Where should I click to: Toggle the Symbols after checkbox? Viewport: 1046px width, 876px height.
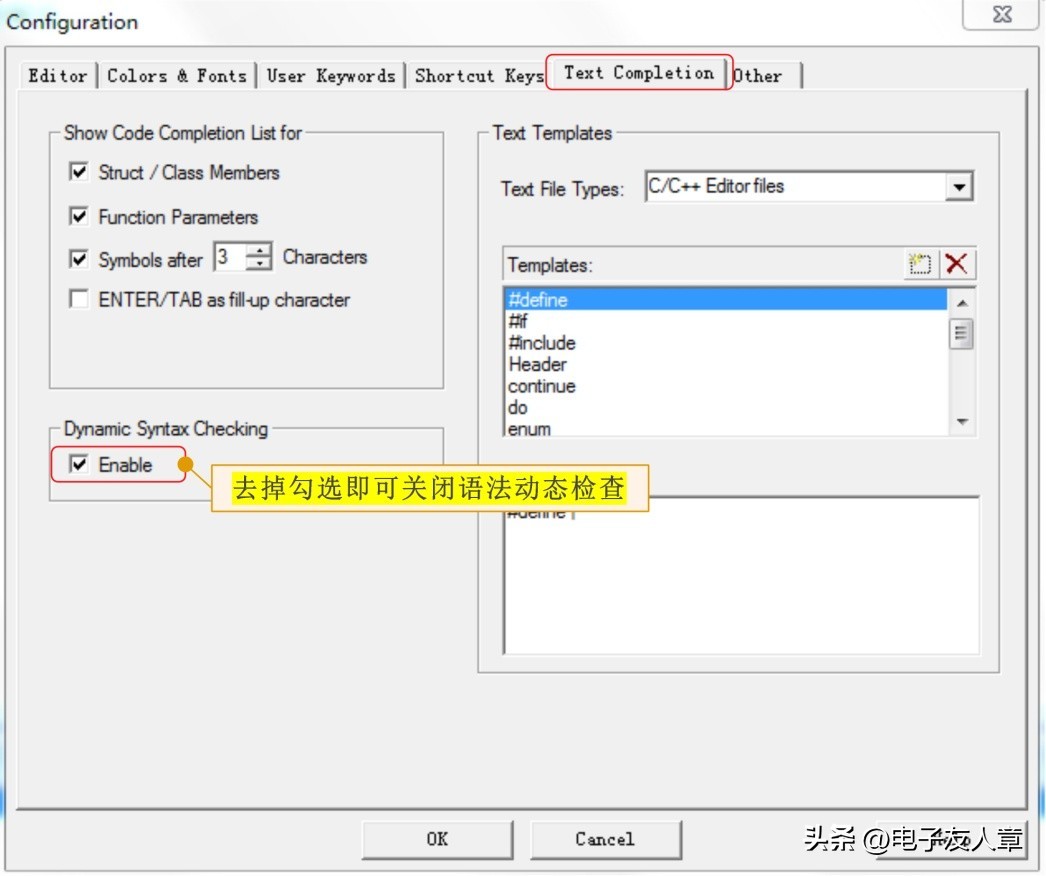pos(78,258)
